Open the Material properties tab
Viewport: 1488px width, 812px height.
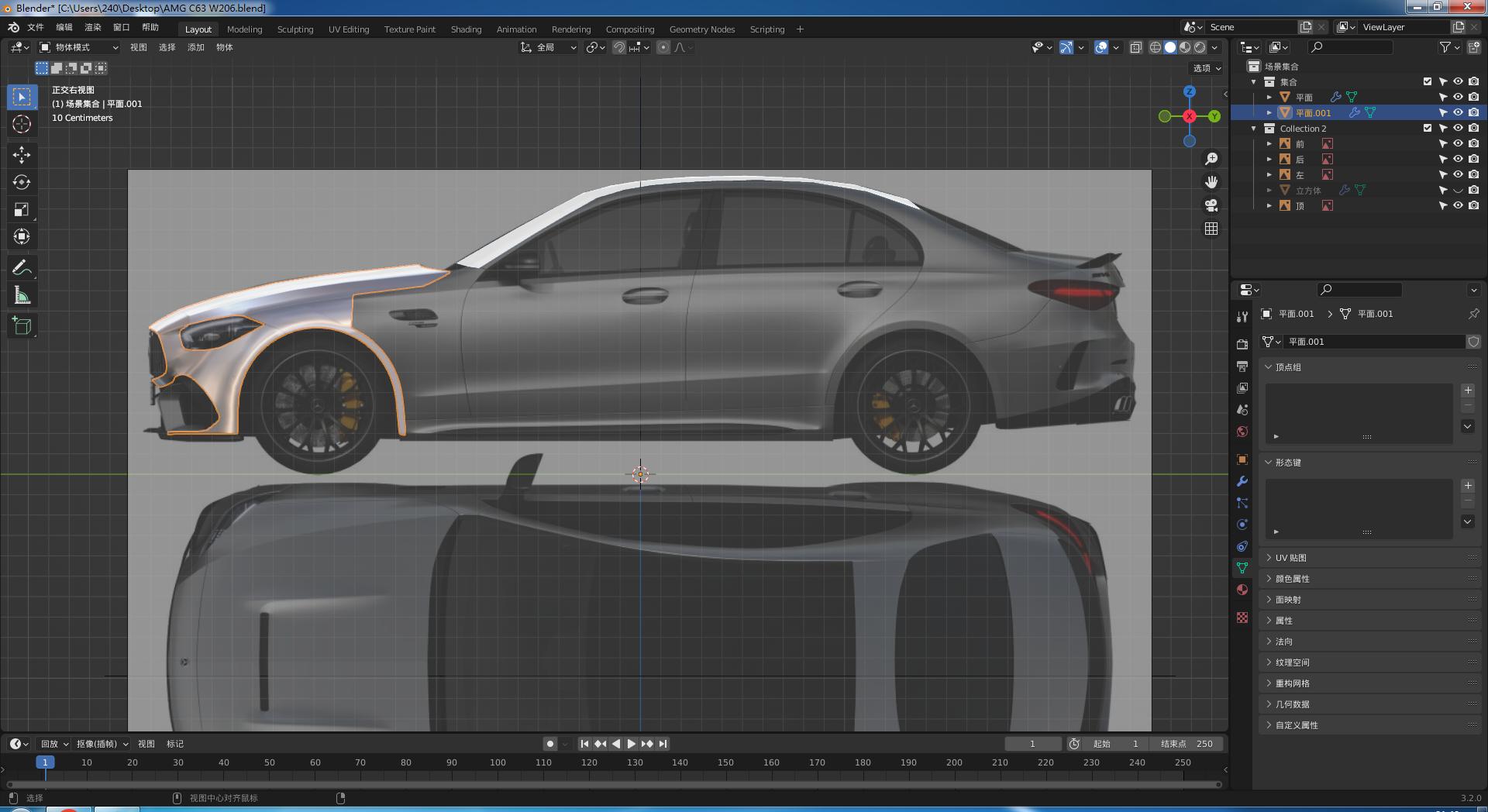pos(1242,590)
